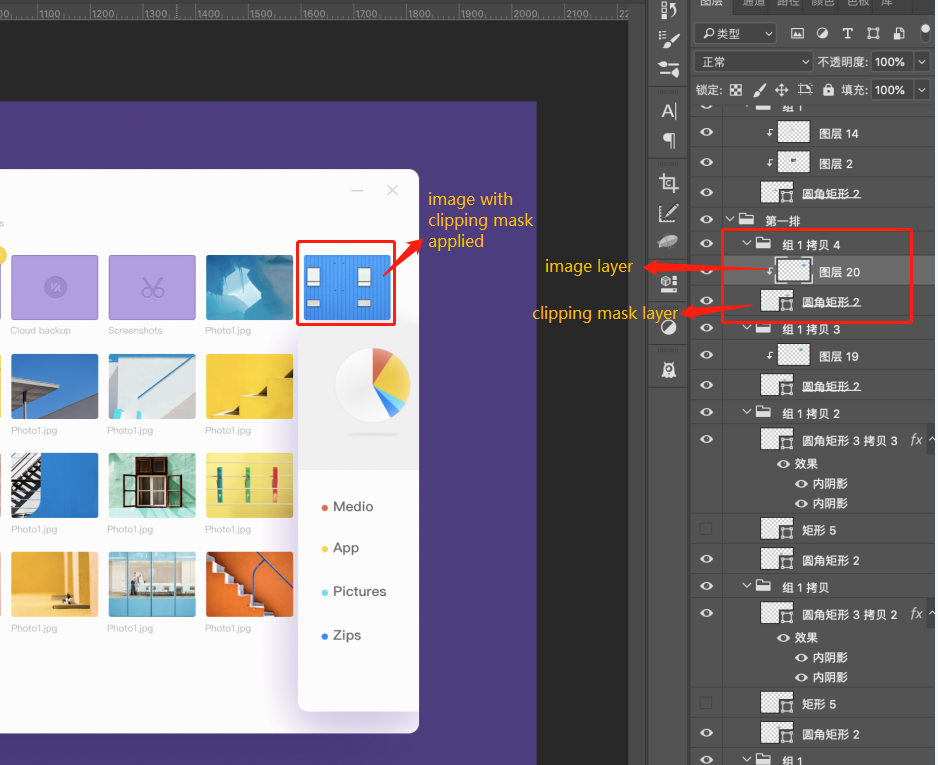The image size is (938, 765).
Task: Click the pie chart on the canvas
Action: (373, 384)
